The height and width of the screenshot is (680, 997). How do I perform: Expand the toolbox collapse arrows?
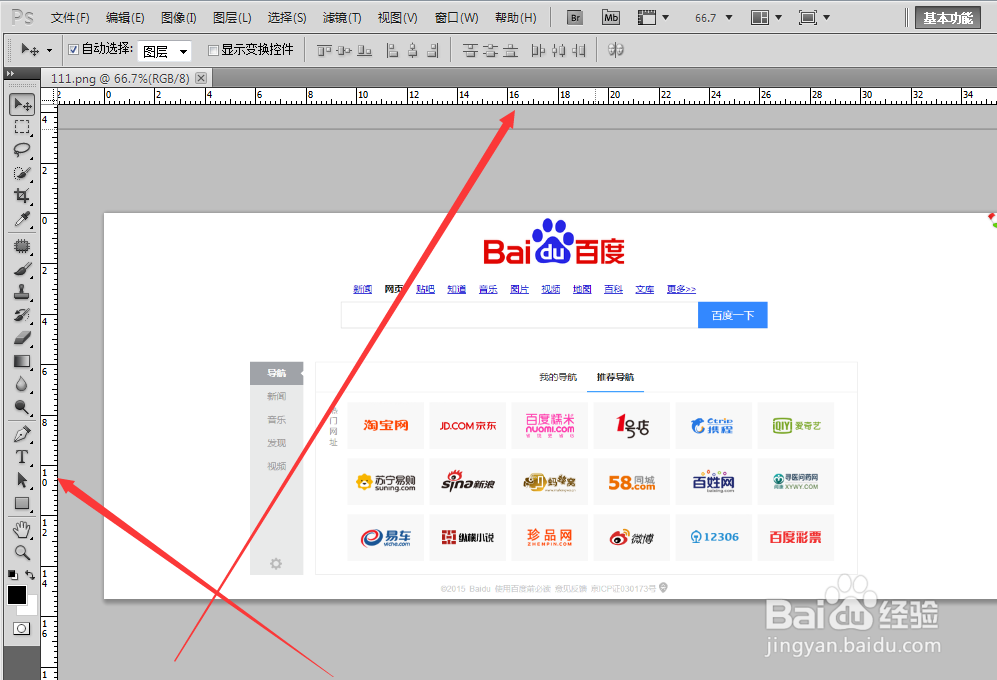click(10, 74)
